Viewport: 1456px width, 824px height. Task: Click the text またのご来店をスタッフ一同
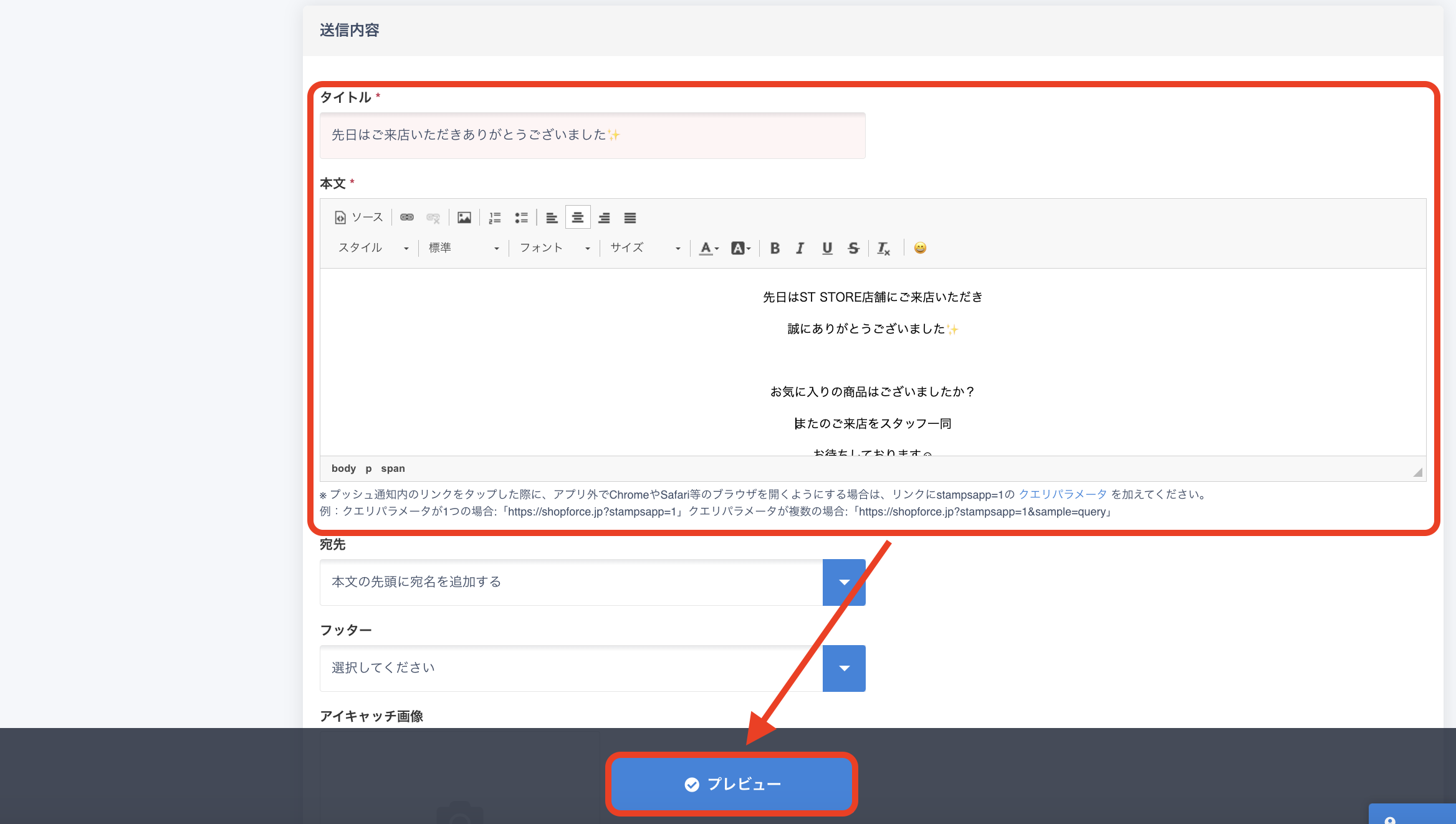pyautogui.click(x=873, y=424)
